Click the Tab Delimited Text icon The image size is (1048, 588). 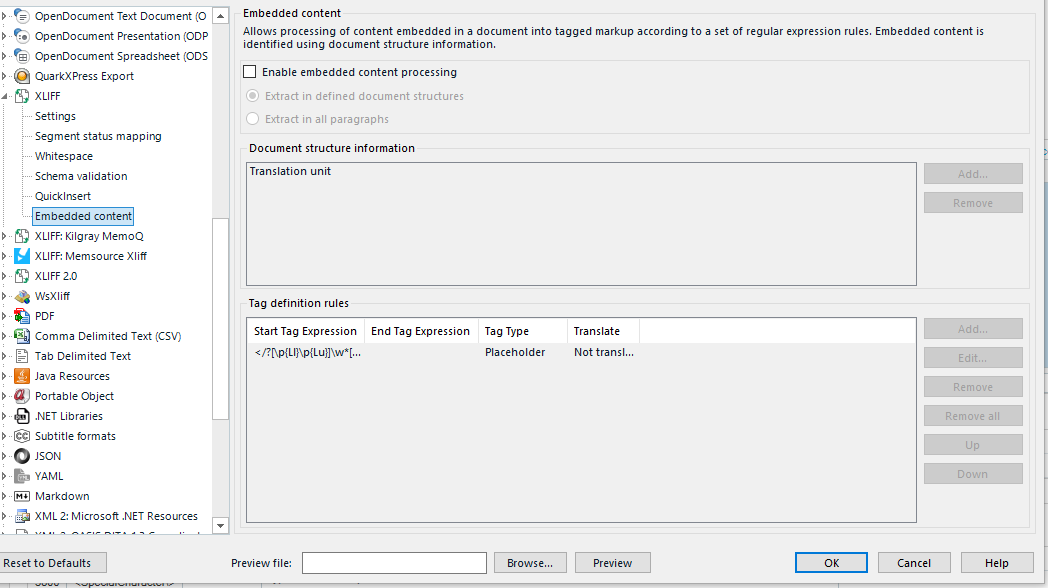[x=22, y=356]
